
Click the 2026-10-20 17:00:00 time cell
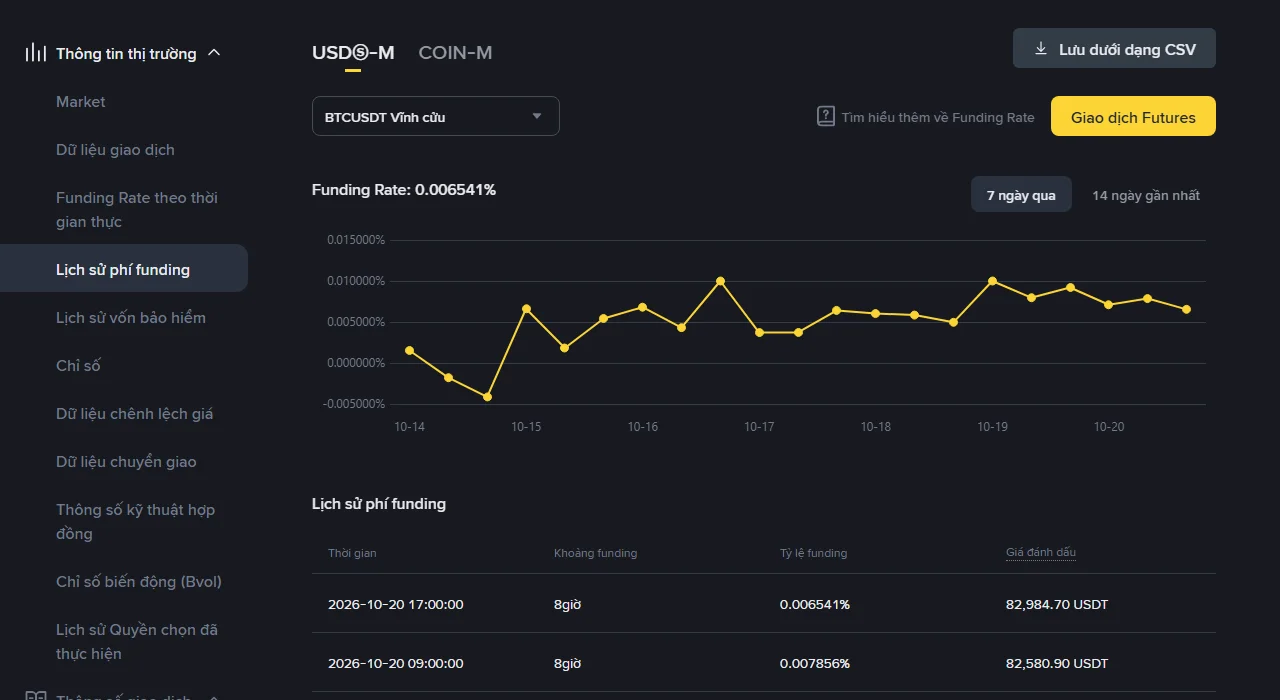(x=395, y=604)
